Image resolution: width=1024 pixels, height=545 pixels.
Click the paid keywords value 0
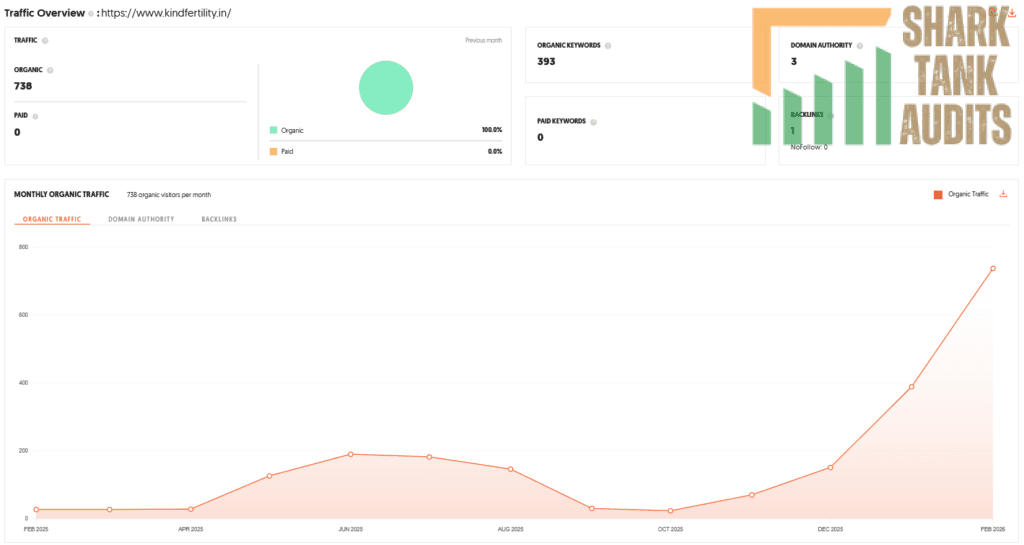(540, 137)
